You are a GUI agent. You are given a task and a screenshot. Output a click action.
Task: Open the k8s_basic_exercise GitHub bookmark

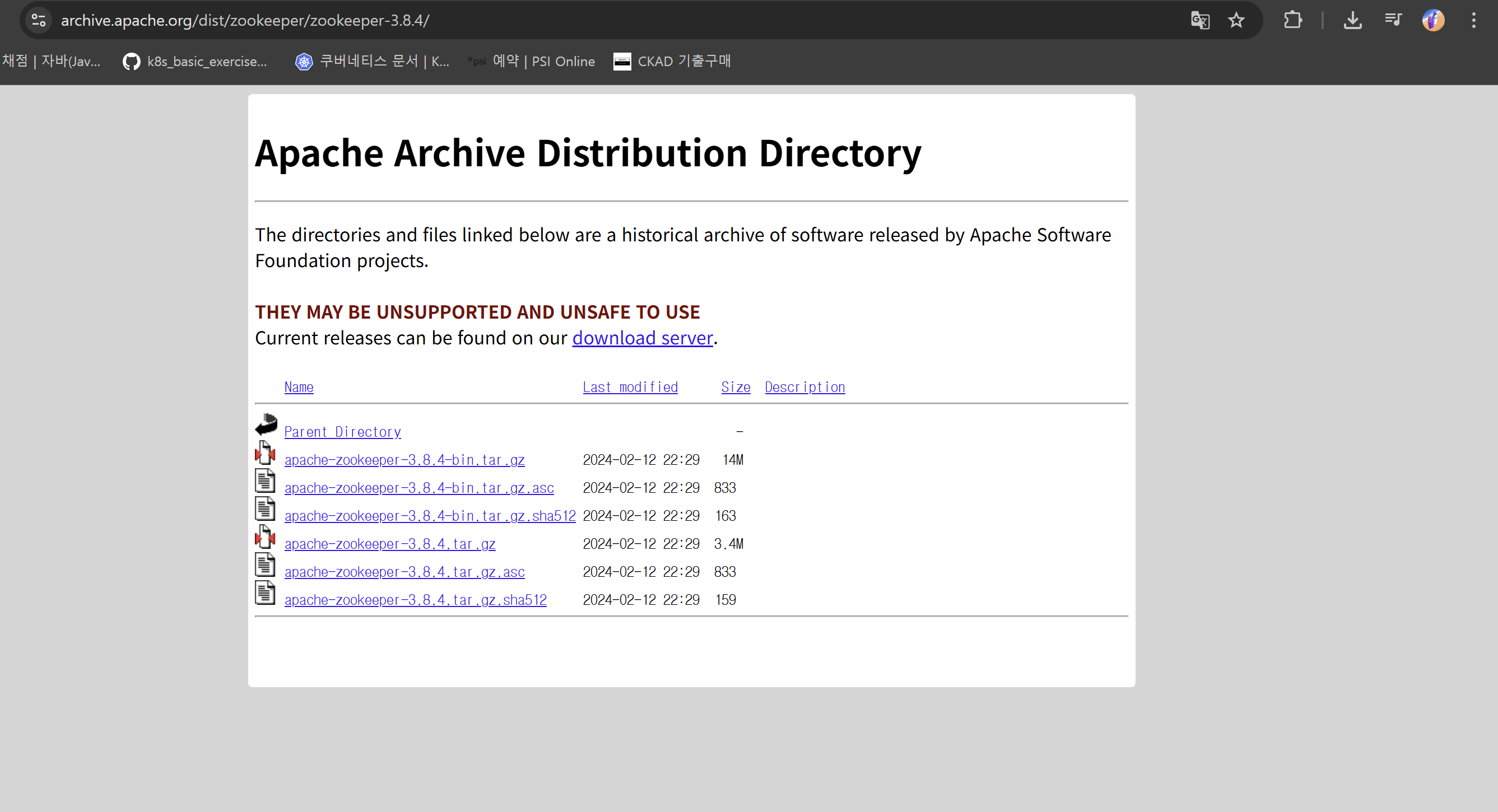194,61
